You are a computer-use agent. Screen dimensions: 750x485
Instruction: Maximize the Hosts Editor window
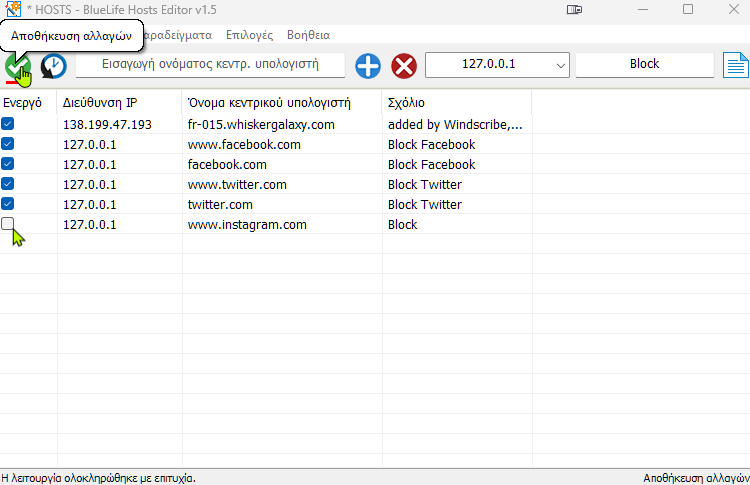pos(688,10)
